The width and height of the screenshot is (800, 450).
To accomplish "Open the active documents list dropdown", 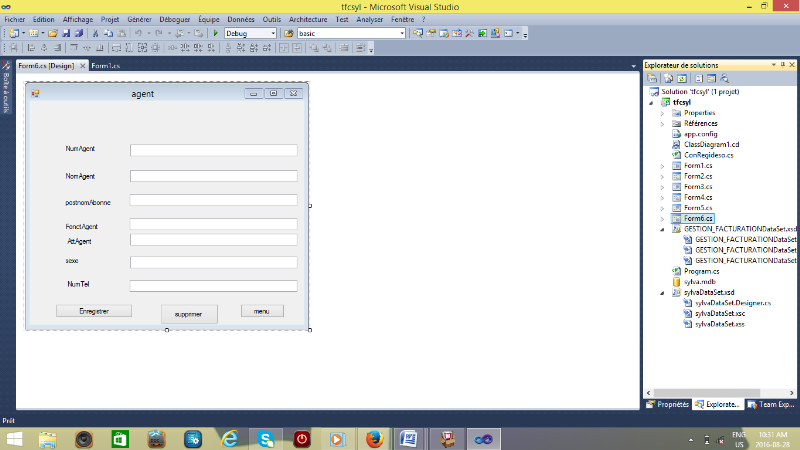I will click(634, 66).
